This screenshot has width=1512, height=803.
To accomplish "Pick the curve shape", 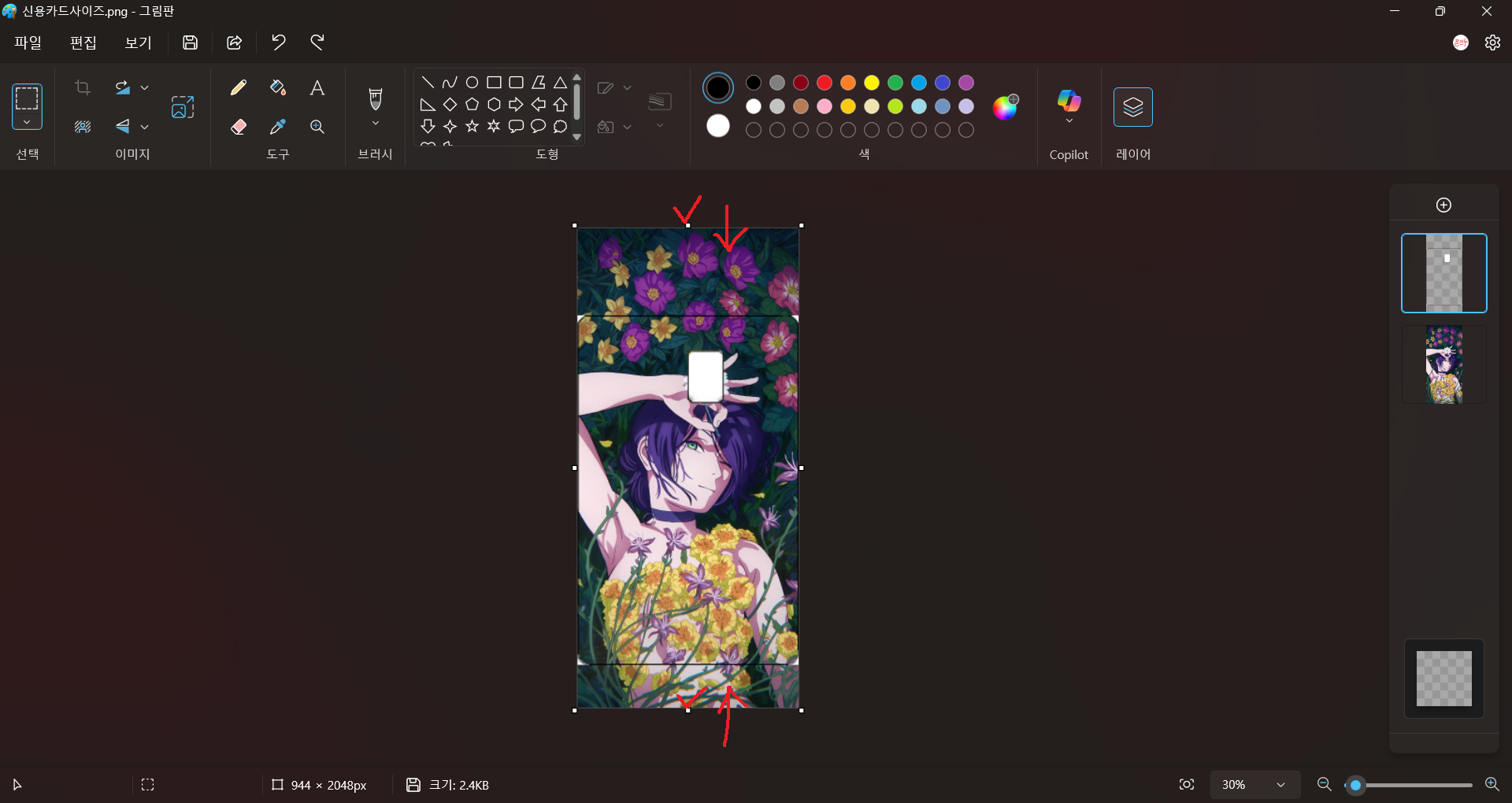I will coord(450,82).
